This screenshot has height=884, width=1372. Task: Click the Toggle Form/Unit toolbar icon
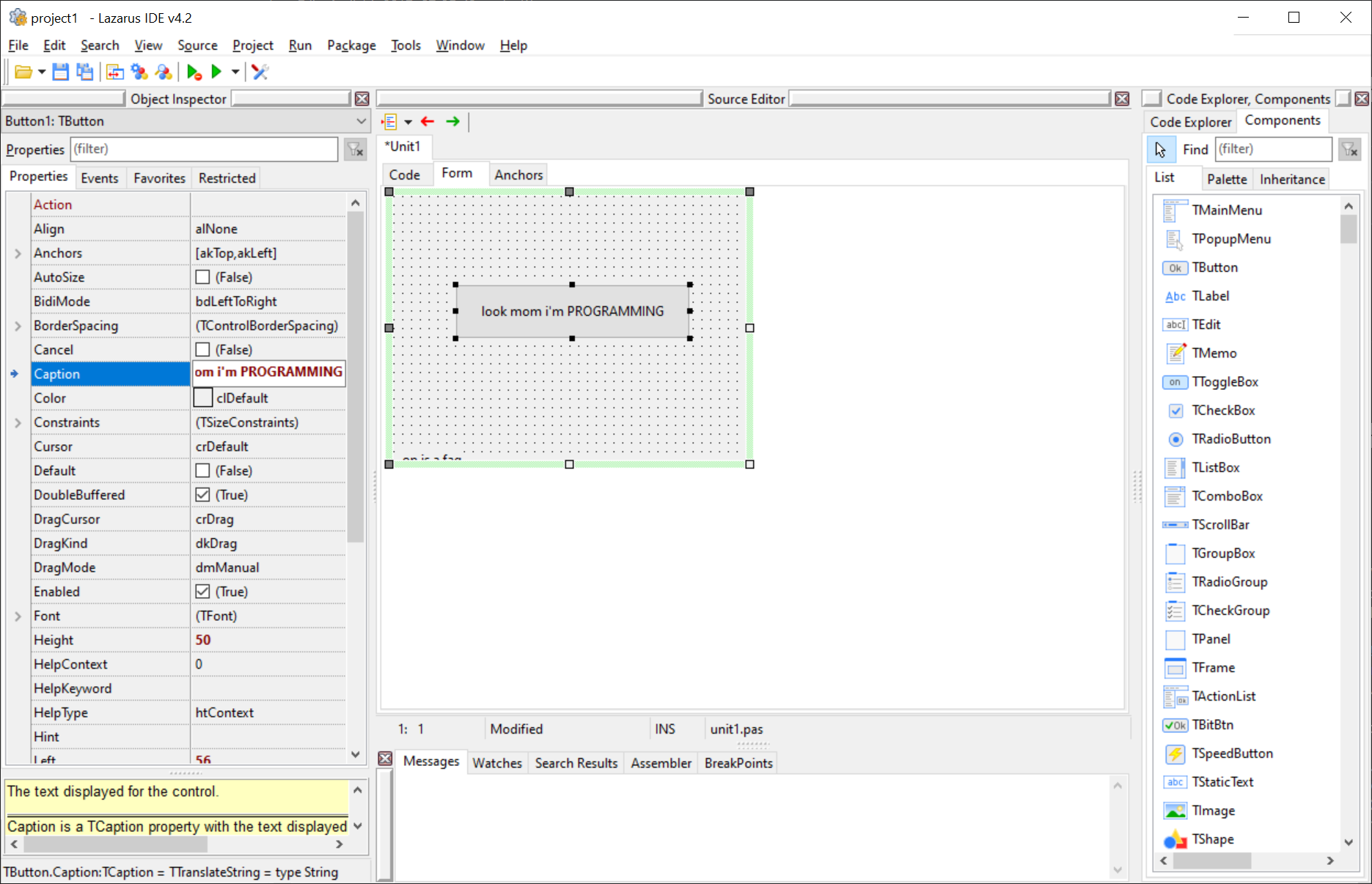[x=115, y=72]
